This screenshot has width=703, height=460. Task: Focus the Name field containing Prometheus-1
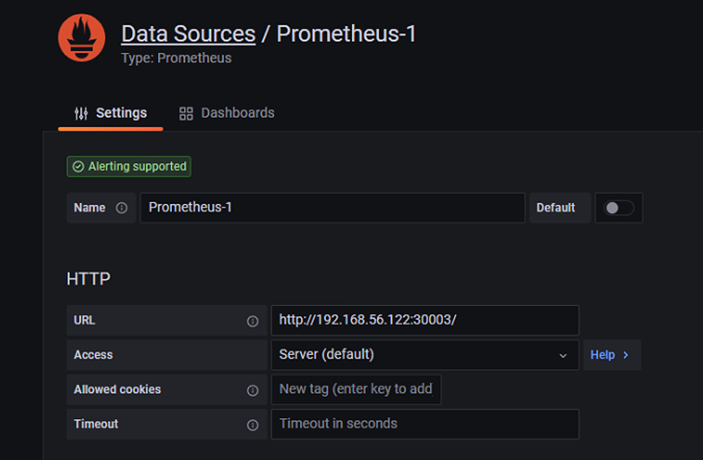(333, 208)
